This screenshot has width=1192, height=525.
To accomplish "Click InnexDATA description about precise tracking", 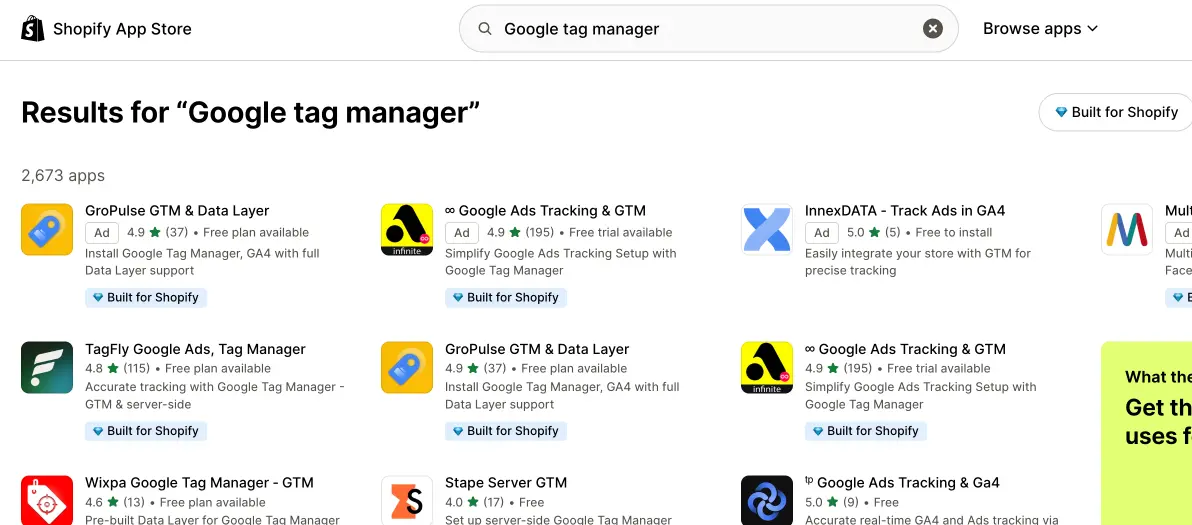I will click(x=918, y=262).
